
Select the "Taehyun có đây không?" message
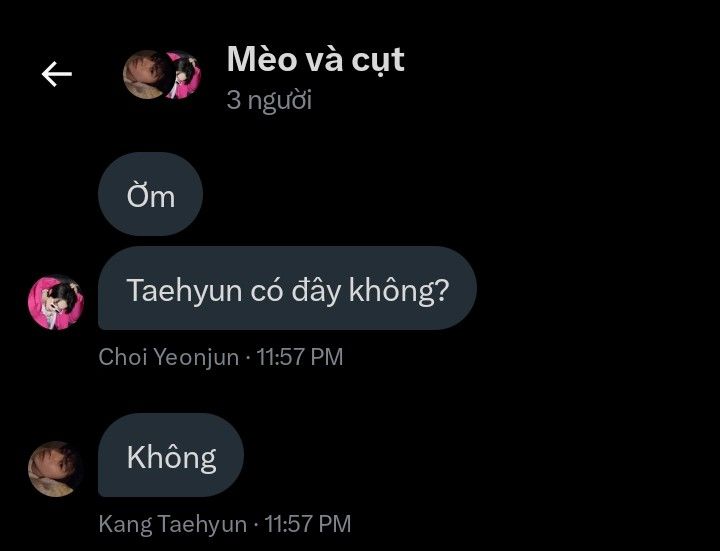point(287,288)
